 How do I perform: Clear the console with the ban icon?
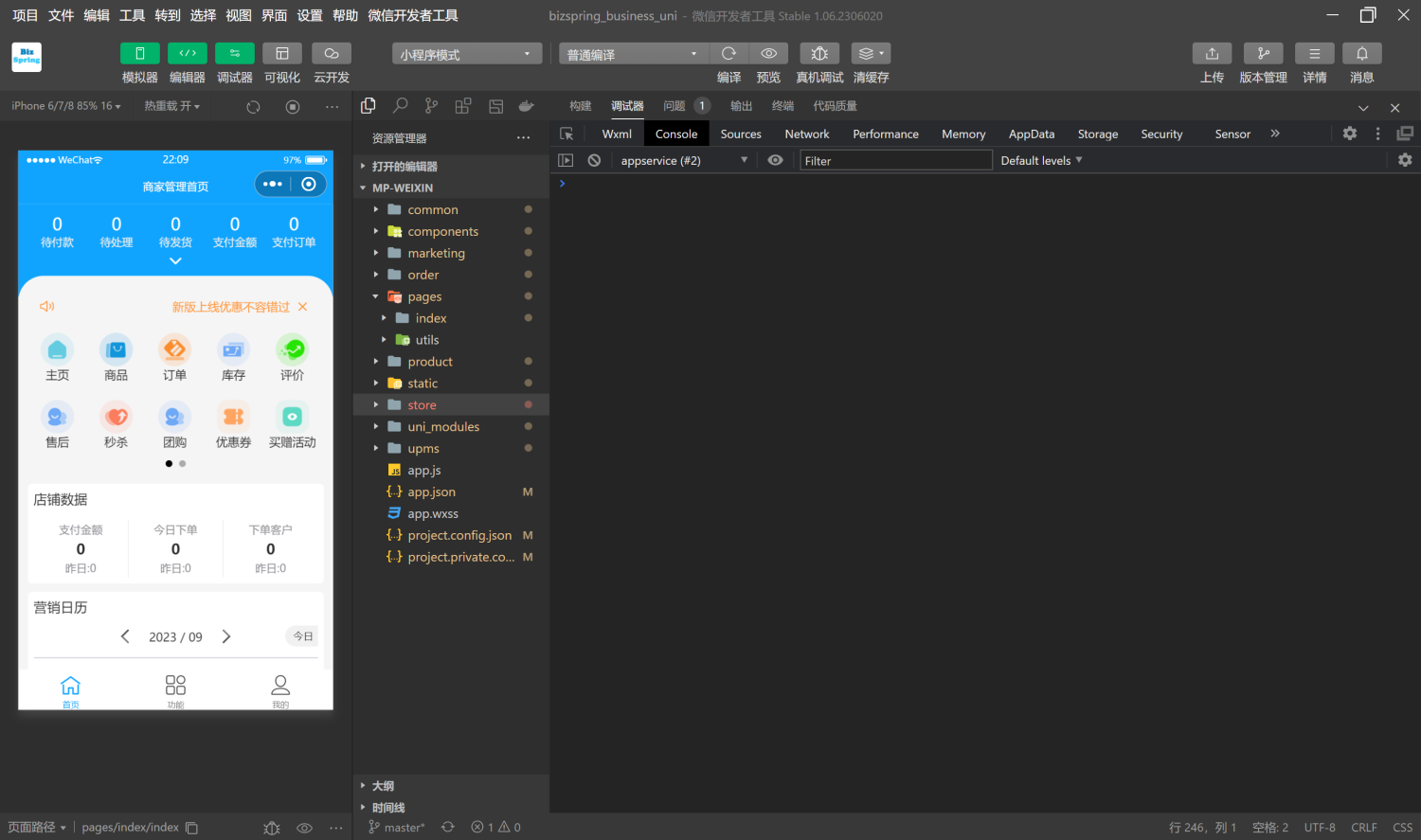pos(594,160)
